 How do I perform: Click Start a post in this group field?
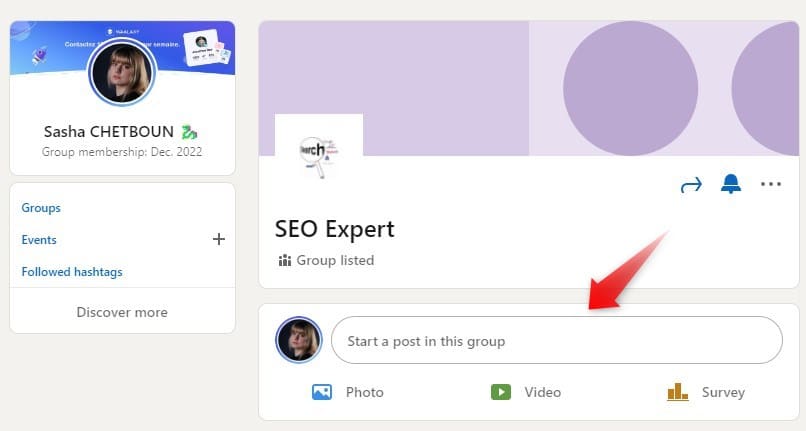pos(557,340)
